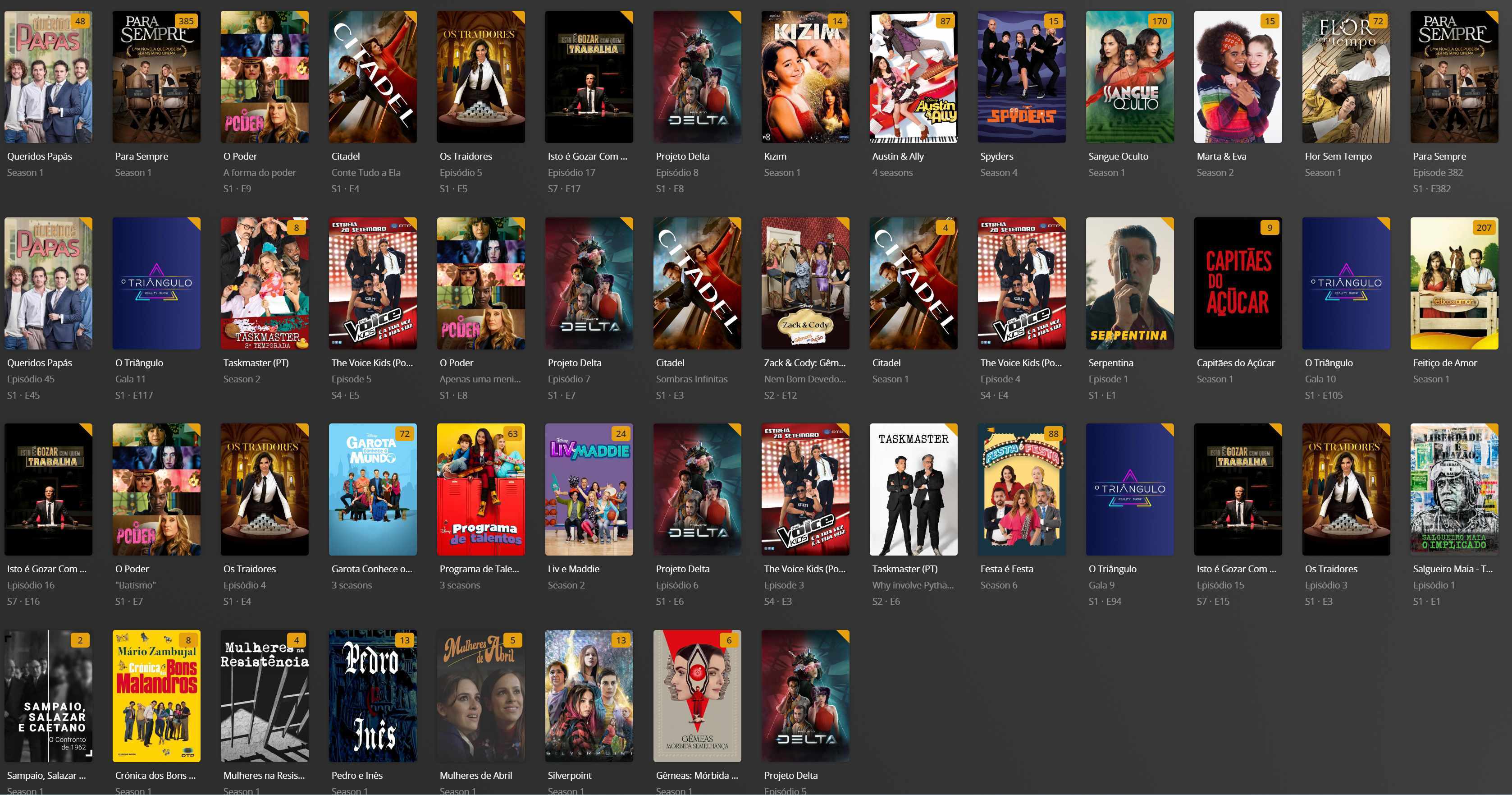Click the 385 unwatched badge on Para Sempre
1512x795 pixels.
[186, 21]
